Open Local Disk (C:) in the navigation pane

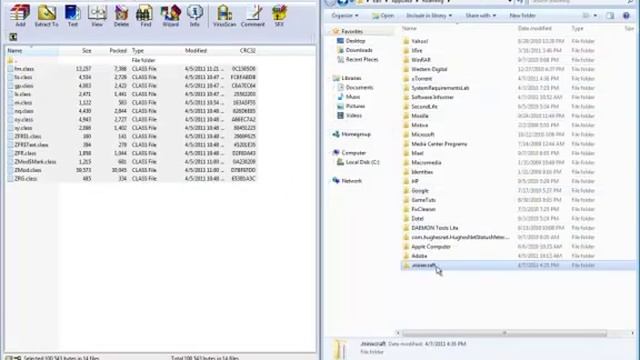tap(358, 162)
